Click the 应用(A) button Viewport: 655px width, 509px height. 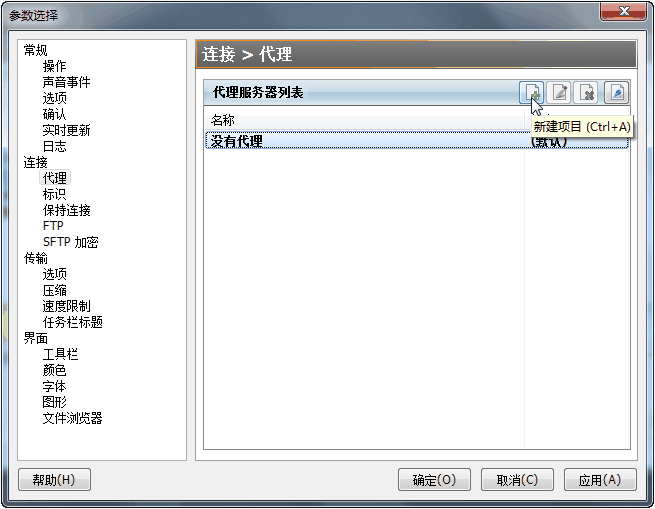pos(600,480)
